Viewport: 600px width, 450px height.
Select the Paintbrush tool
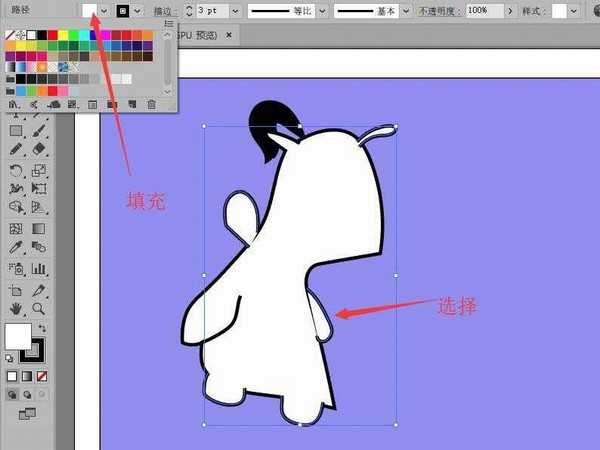39,130
